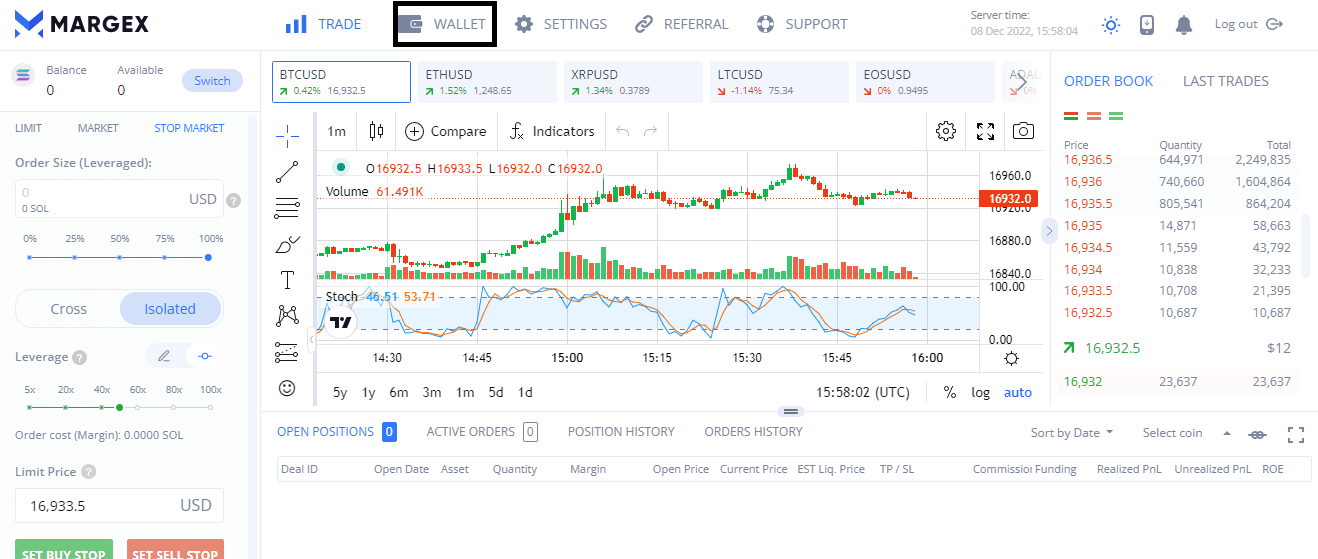Take chart snapshot with camera icon
The height and width of the screenshot is (559, 1318).
[x=1022, y=131]
